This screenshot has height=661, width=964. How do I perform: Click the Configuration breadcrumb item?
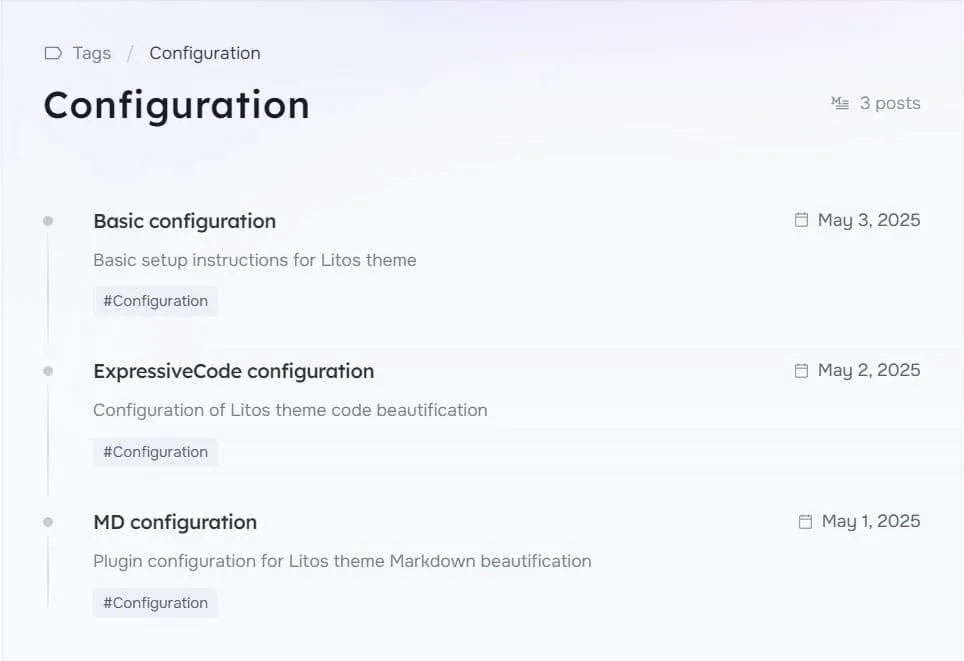(205, 53)
